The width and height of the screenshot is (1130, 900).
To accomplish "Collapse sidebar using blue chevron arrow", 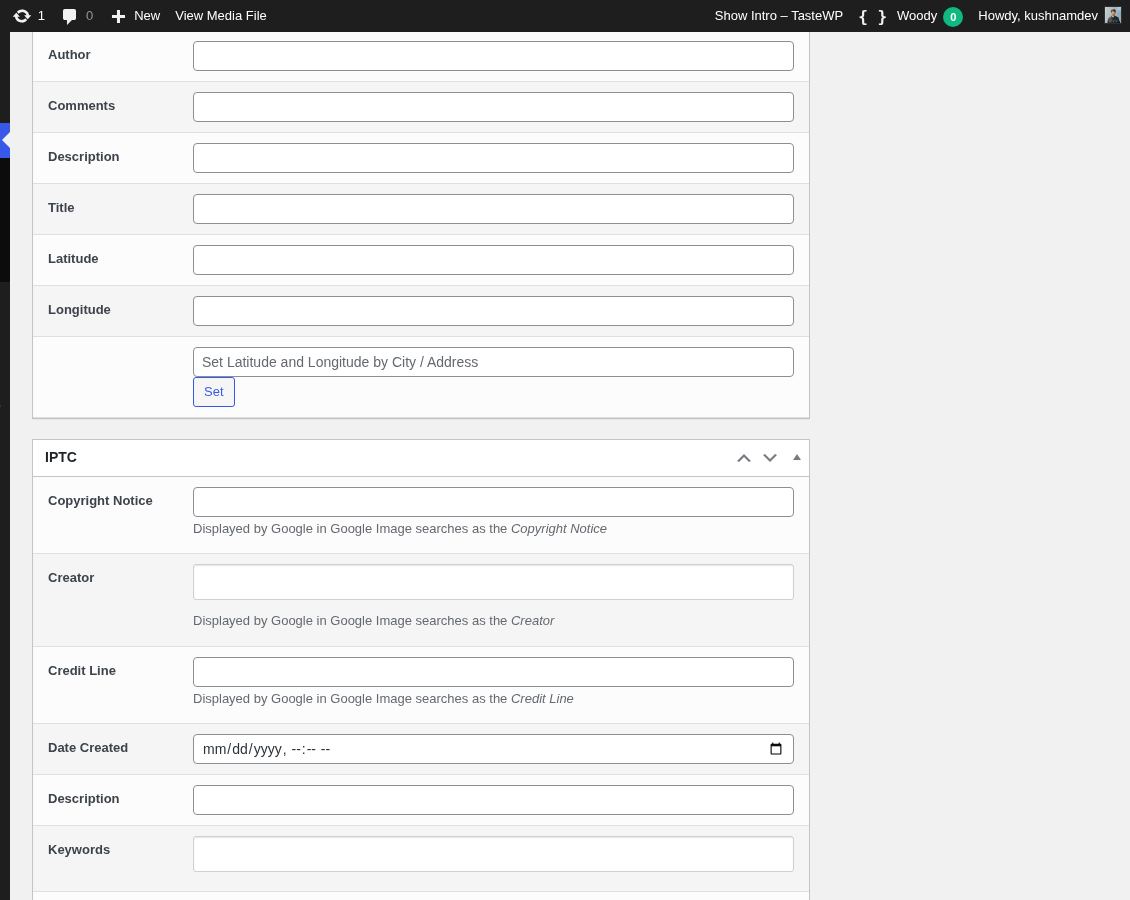I will 4,140.
